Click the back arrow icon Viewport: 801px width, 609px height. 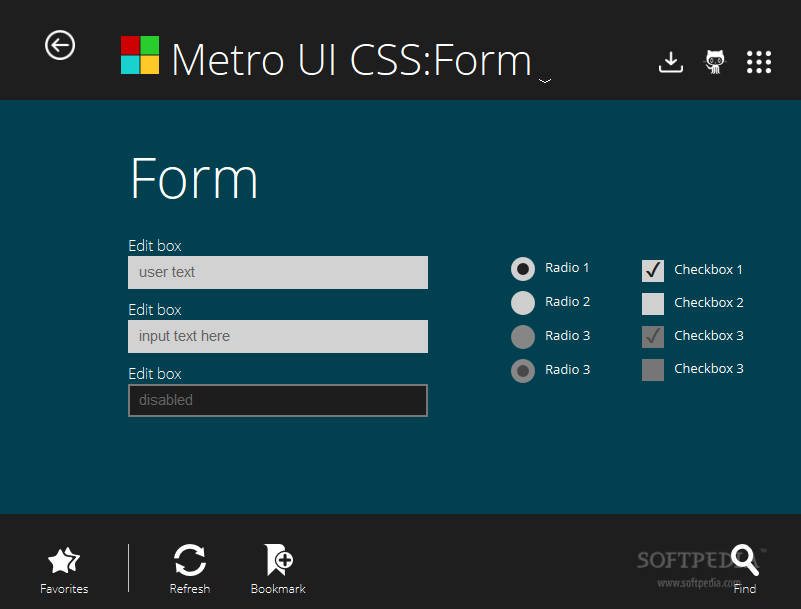60,45
